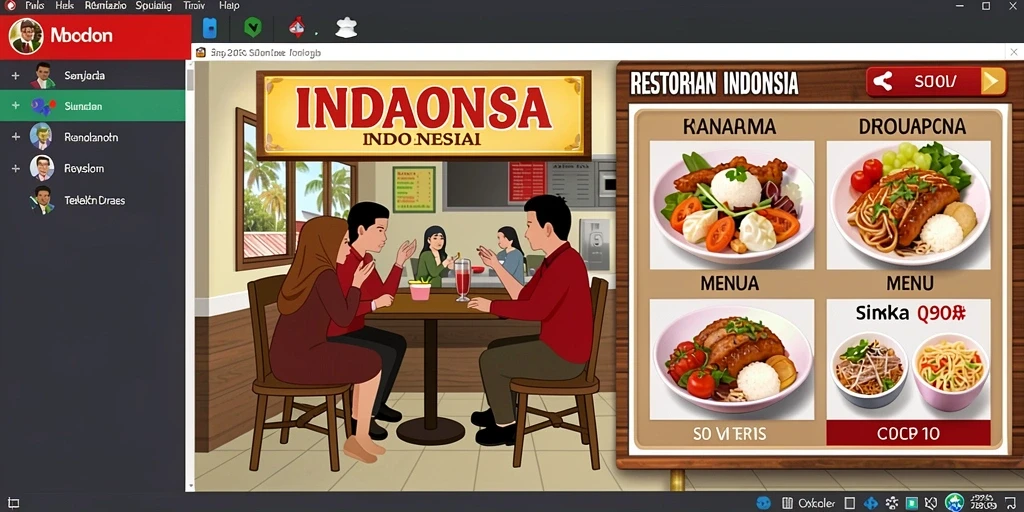The height and width of the screenshot is (512, 1024).
Task: Open the Spulaiig menu
Action: (154, 5)
